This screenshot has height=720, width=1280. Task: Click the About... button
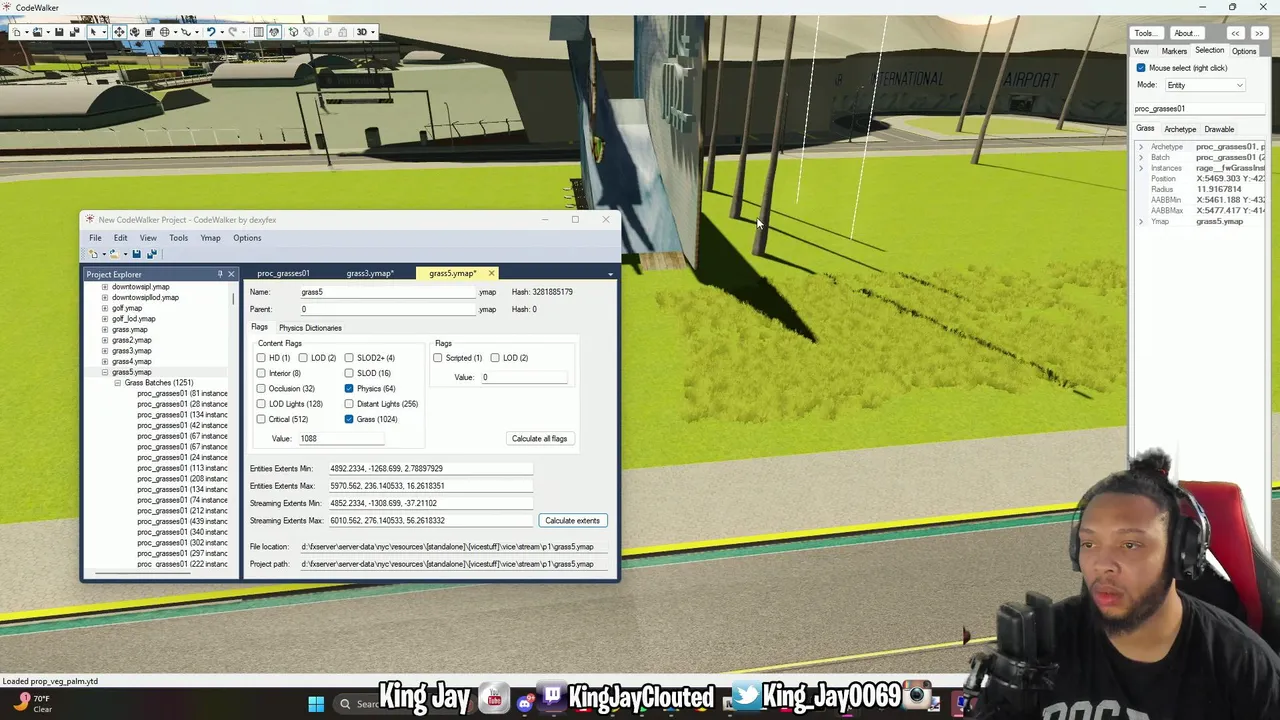click(1185, 33)
